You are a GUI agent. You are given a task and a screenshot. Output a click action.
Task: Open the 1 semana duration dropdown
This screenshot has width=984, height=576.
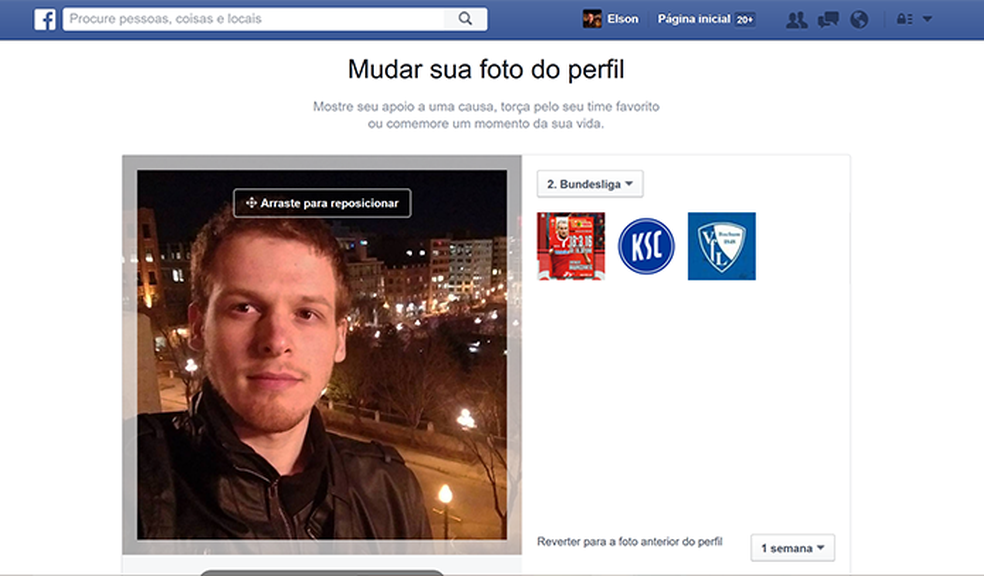tap(792, 547)
